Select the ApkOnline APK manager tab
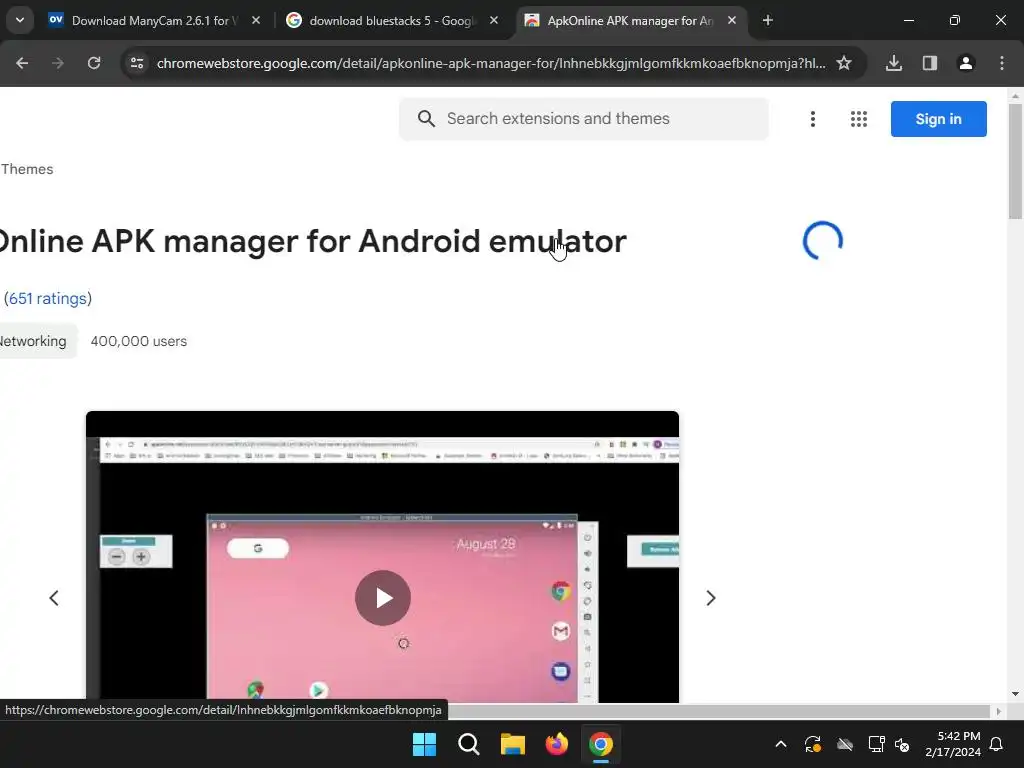The width and height of the screenshot is (1024, 768). tap(631, 21)
